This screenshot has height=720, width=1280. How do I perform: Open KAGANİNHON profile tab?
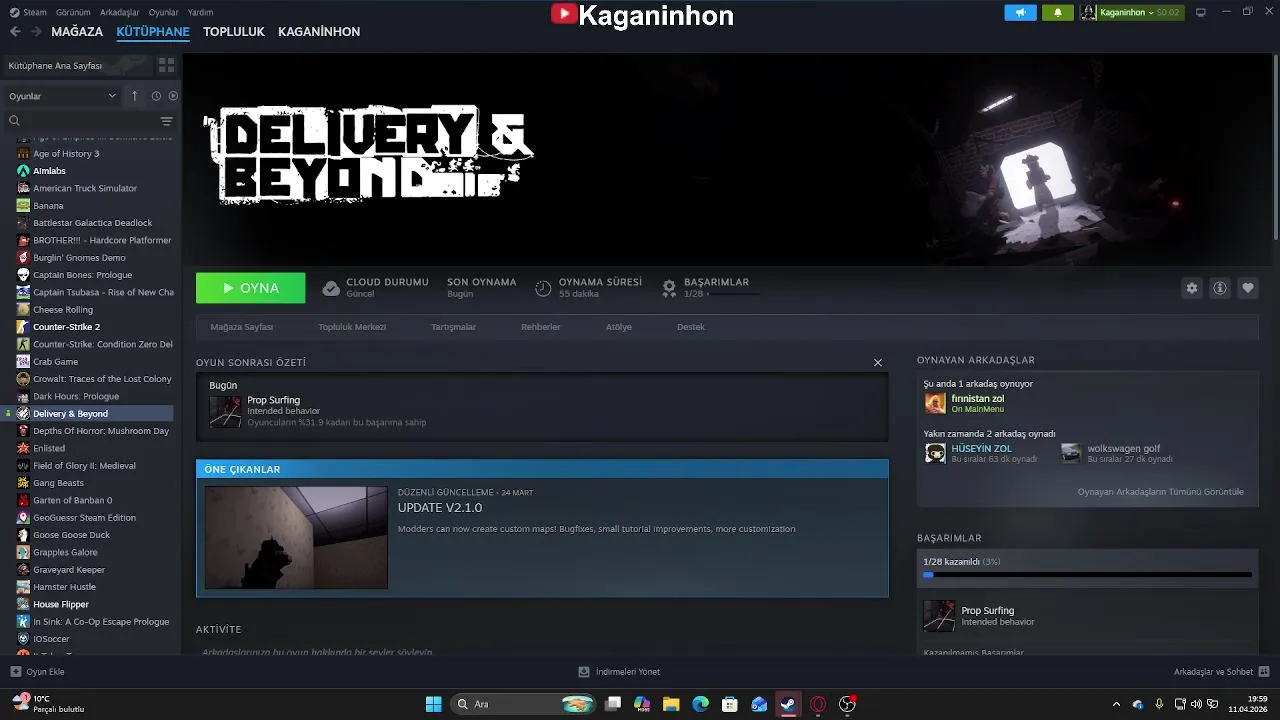[319, 32]
